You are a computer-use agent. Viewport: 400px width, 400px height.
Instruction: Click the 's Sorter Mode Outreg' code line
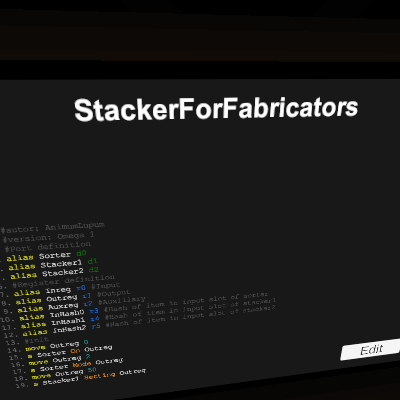(76, 366)
